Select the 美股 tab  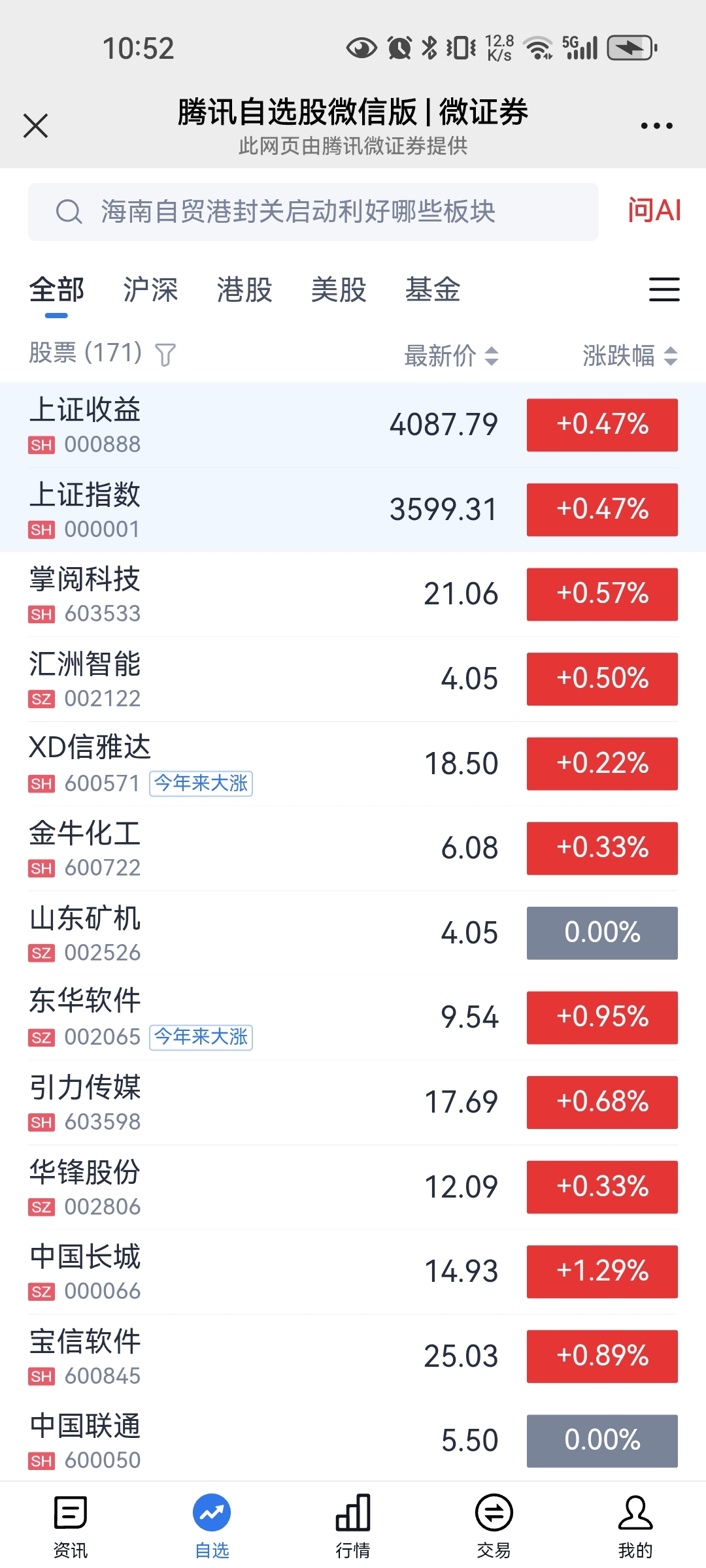point(339,289)
